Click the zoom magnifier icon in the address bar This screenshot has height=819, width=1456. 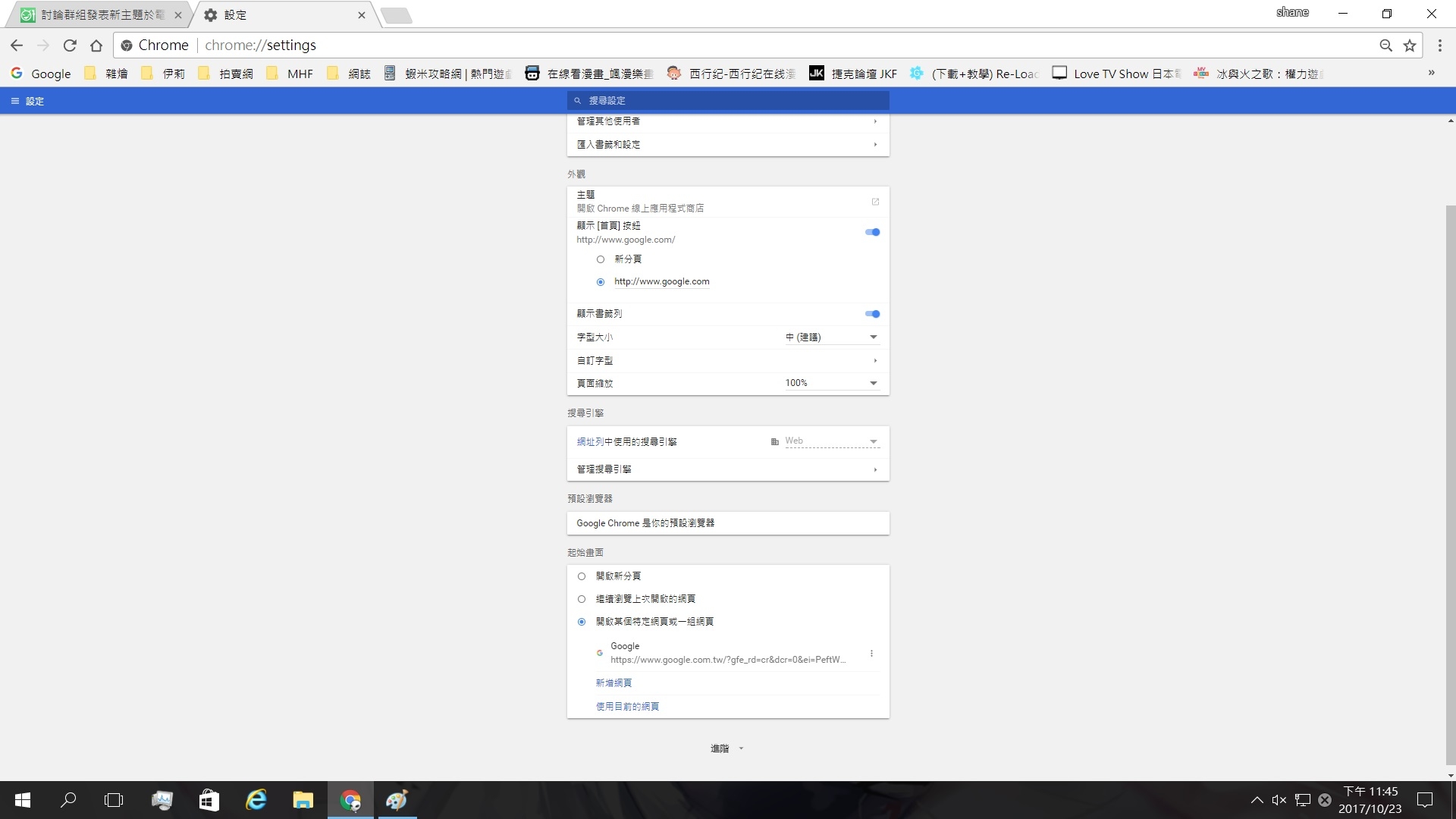click(1386, 45)
